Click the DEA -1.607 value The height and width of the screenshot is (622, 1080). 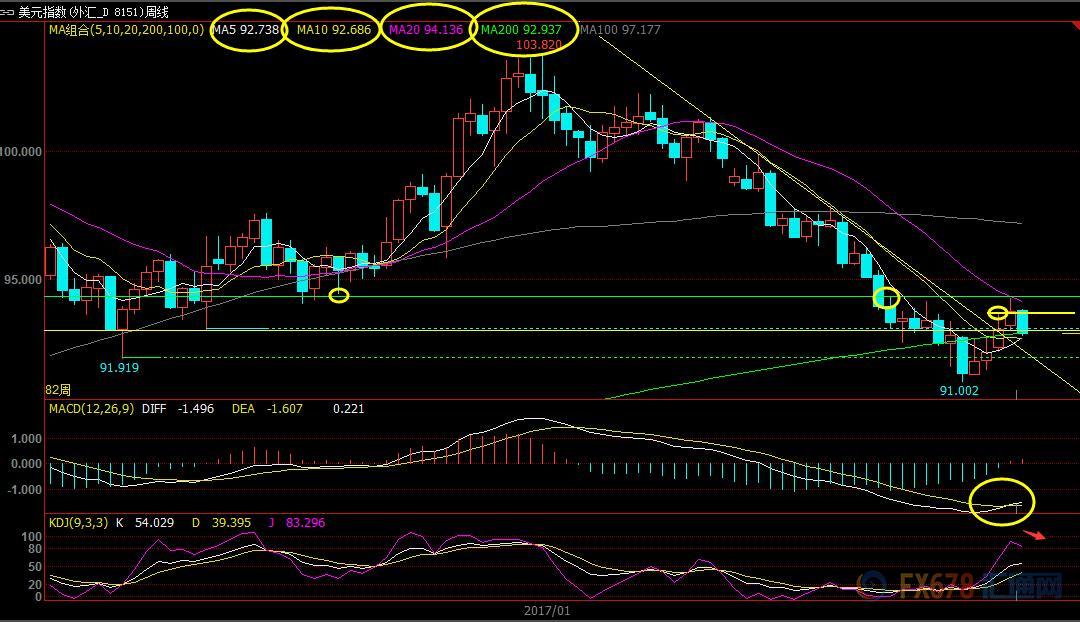[267, 408]
